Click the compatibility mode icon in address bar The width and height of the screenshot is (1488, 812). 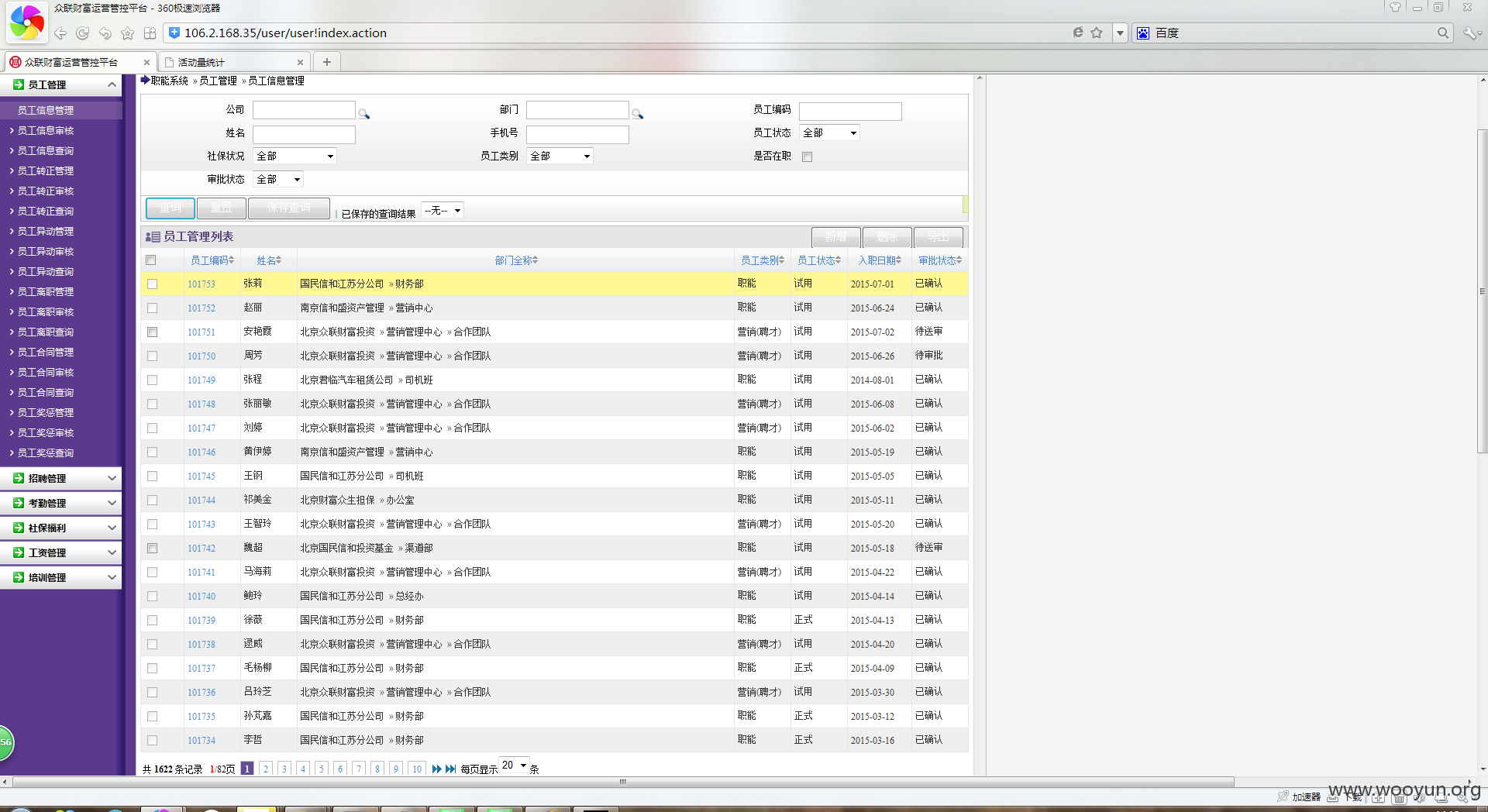click(1077, 33)
